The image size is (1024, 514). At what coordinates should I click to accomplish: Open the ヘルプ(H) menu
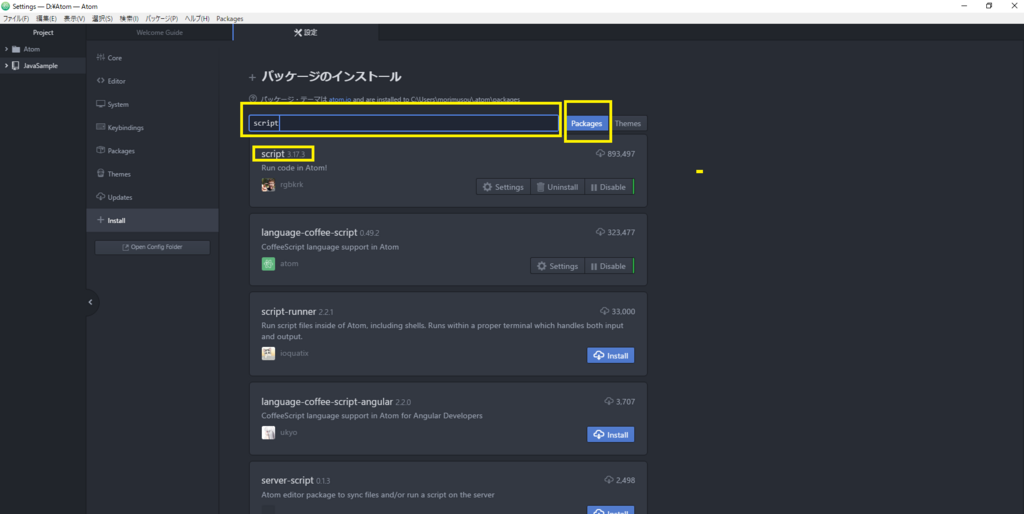click(197, 19)
